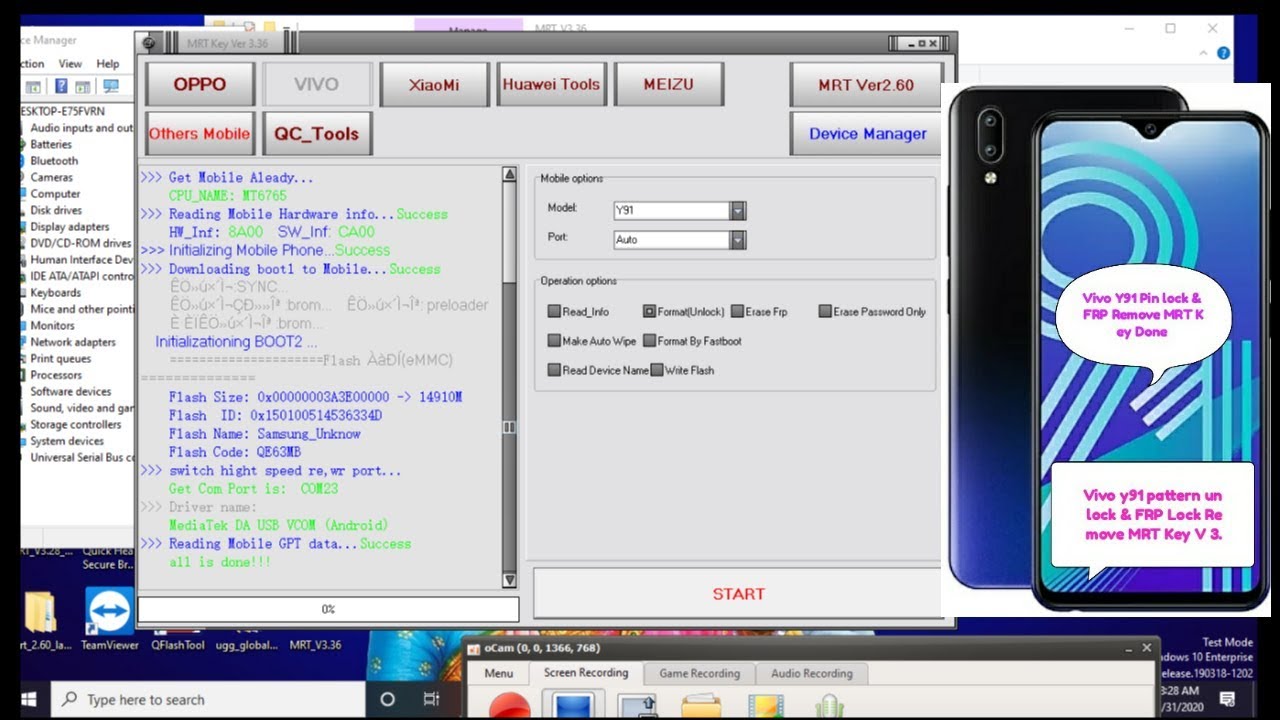Toggle the Format(Unlock) checkbox
1280x720 pixels.
pos(649,311)
